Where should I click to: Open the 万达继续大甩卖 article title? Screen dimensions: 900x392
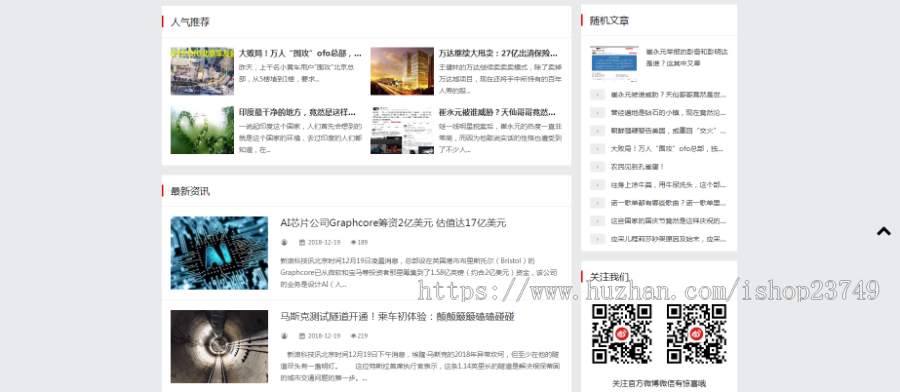498,53
